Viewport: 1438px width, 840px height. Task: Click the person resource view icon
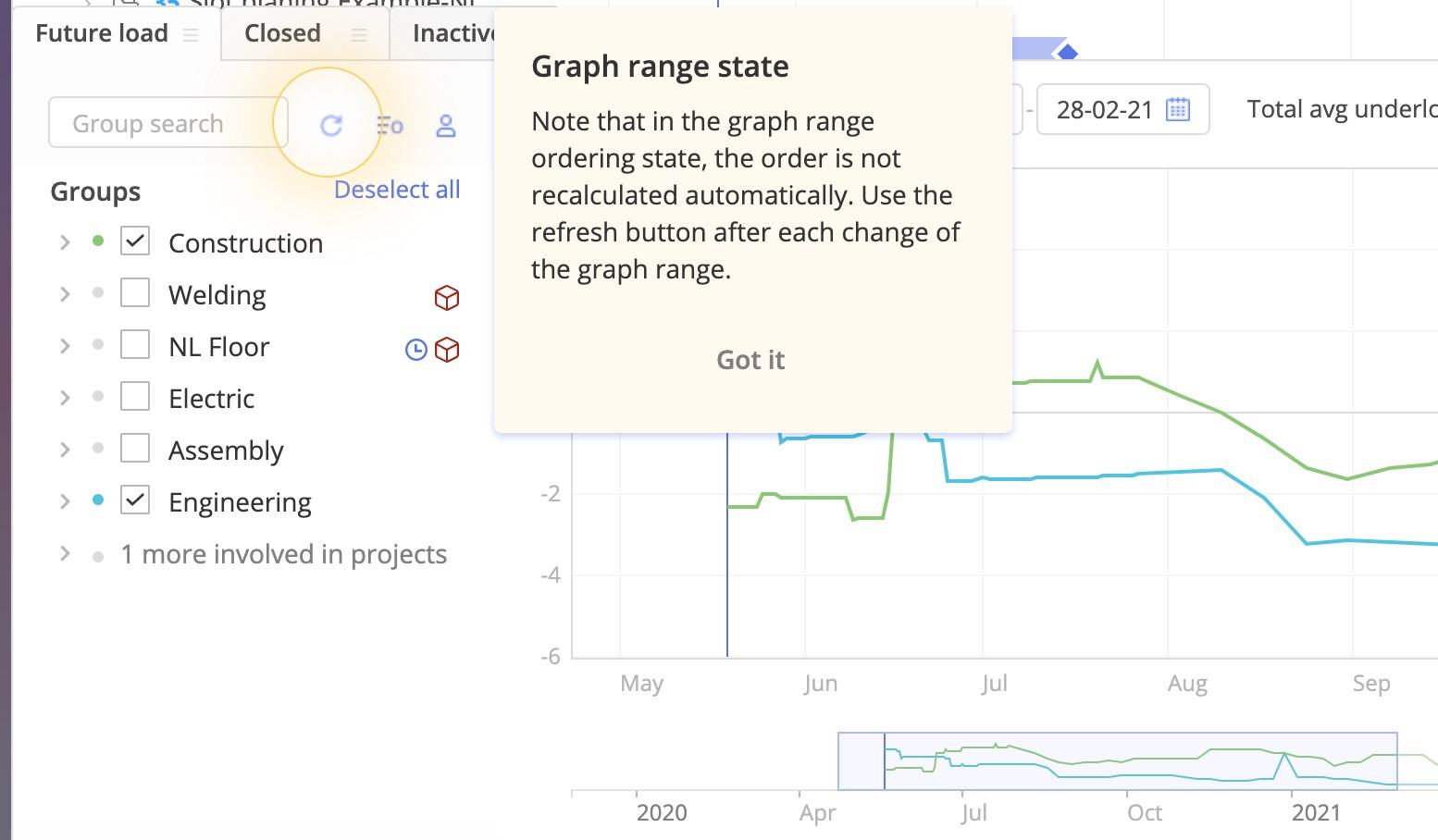pyautogui.click(x=446, y=125)
